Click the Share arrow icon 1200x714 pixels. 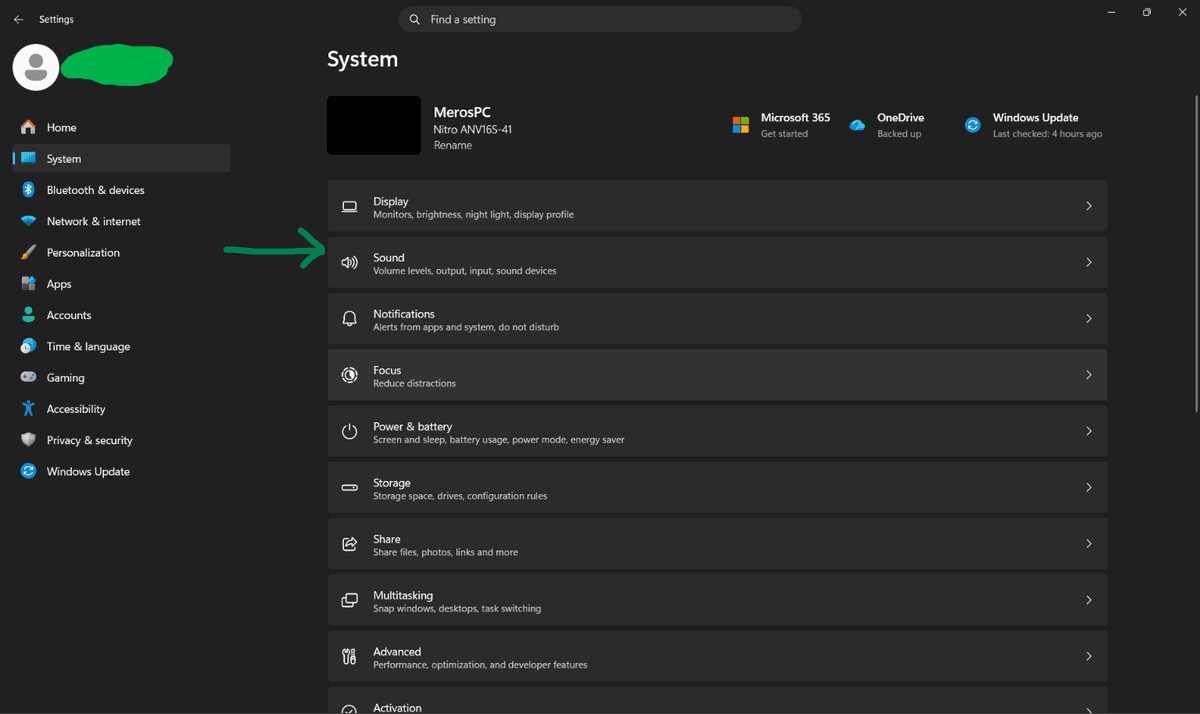[x=349, y=544]
